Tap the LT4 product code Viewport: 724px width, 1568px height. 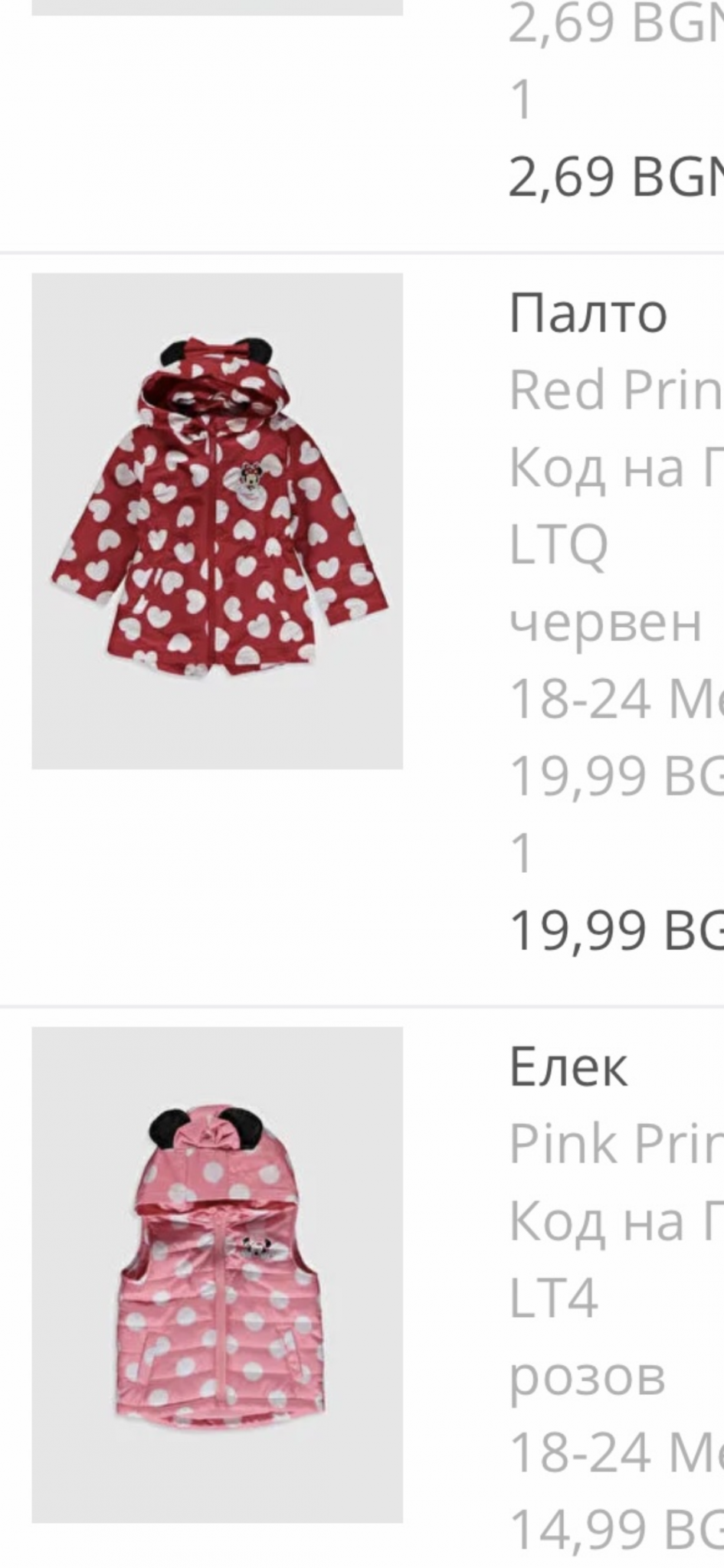[x=553, y=1298]
